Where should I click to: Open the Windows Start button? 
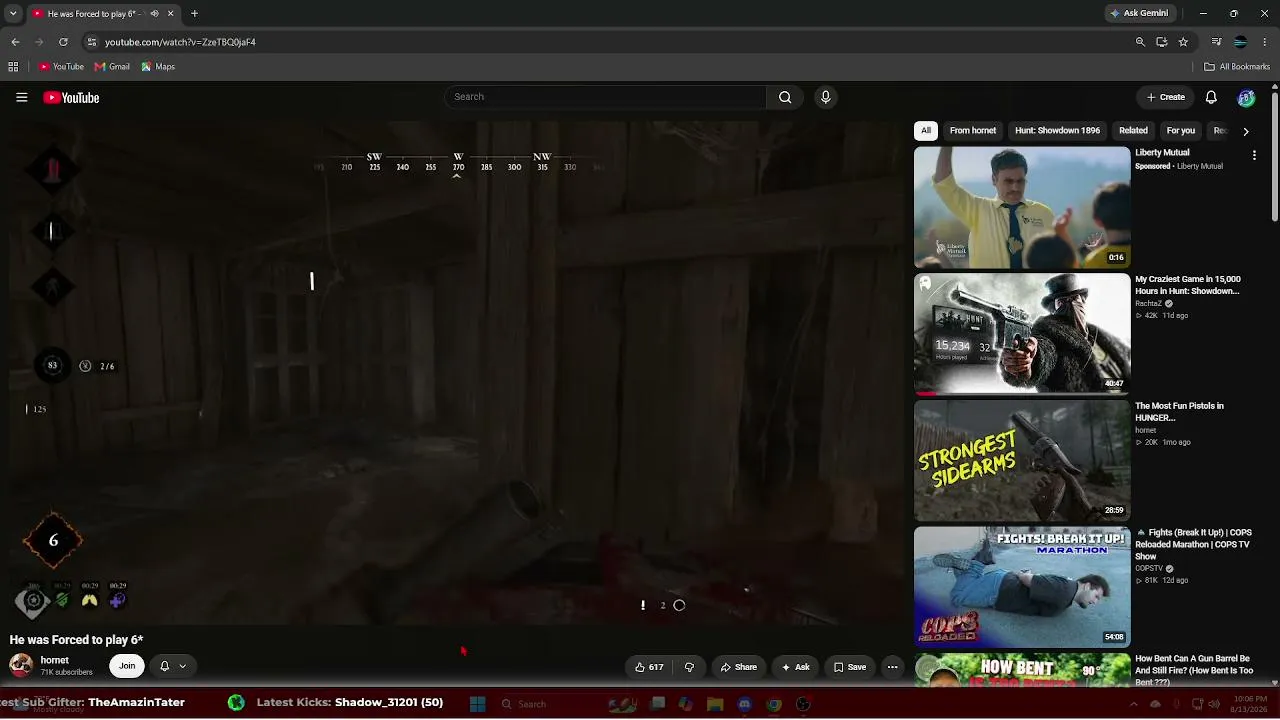477,704
